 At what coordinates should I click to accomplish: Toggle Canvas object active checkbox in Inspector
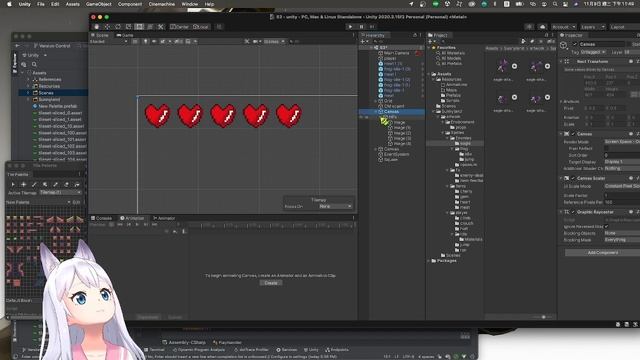coord(575,44)
